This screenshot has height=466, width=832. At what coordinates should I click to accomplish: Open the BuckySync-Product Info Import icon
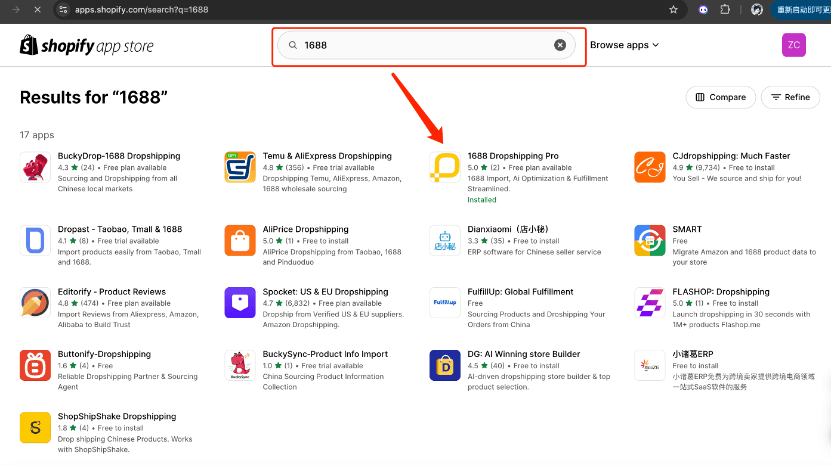pos(240,365)
